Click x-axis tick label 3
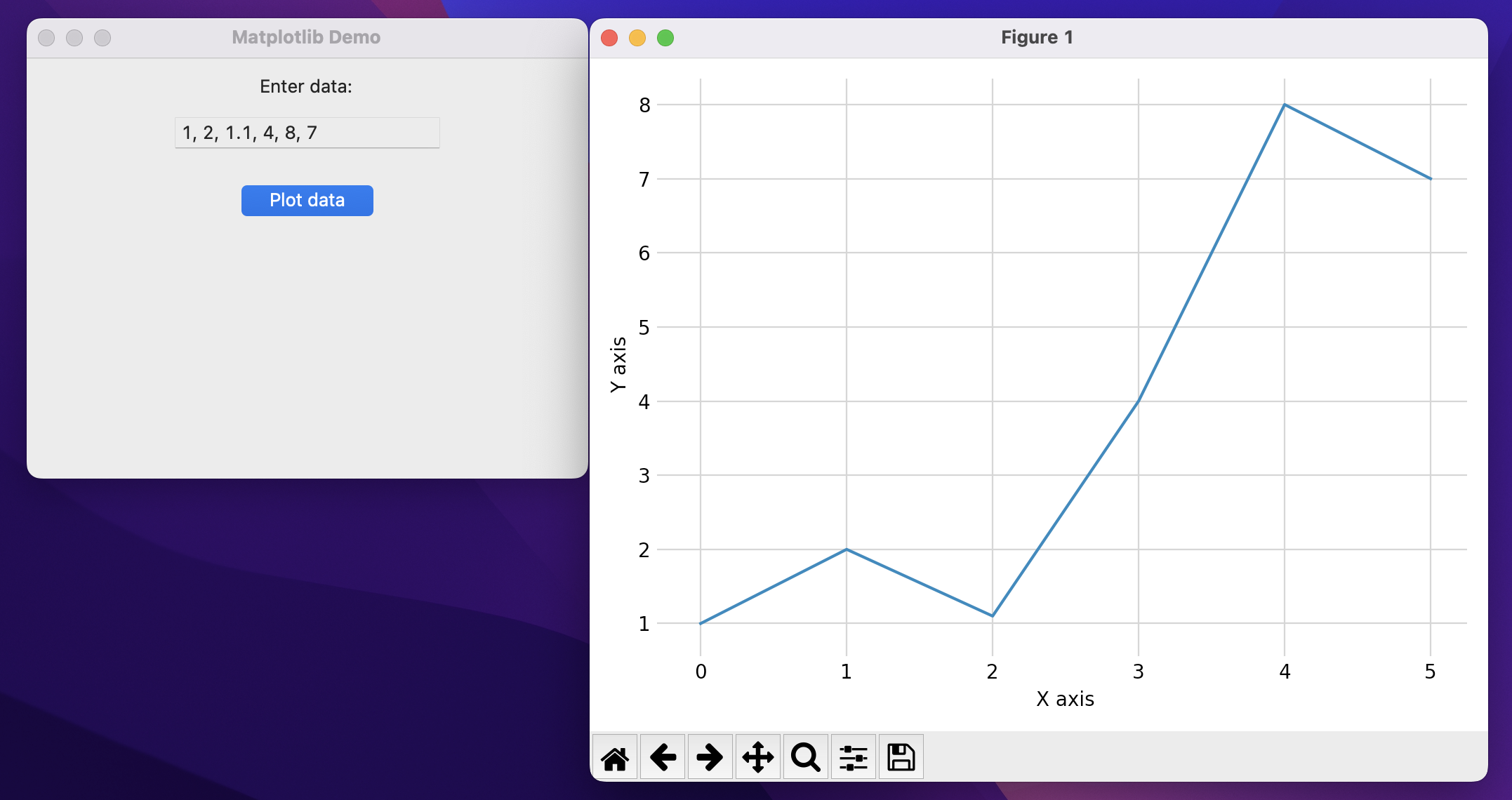This screenshot has width=1512, height=800. tap(1139, 672)
